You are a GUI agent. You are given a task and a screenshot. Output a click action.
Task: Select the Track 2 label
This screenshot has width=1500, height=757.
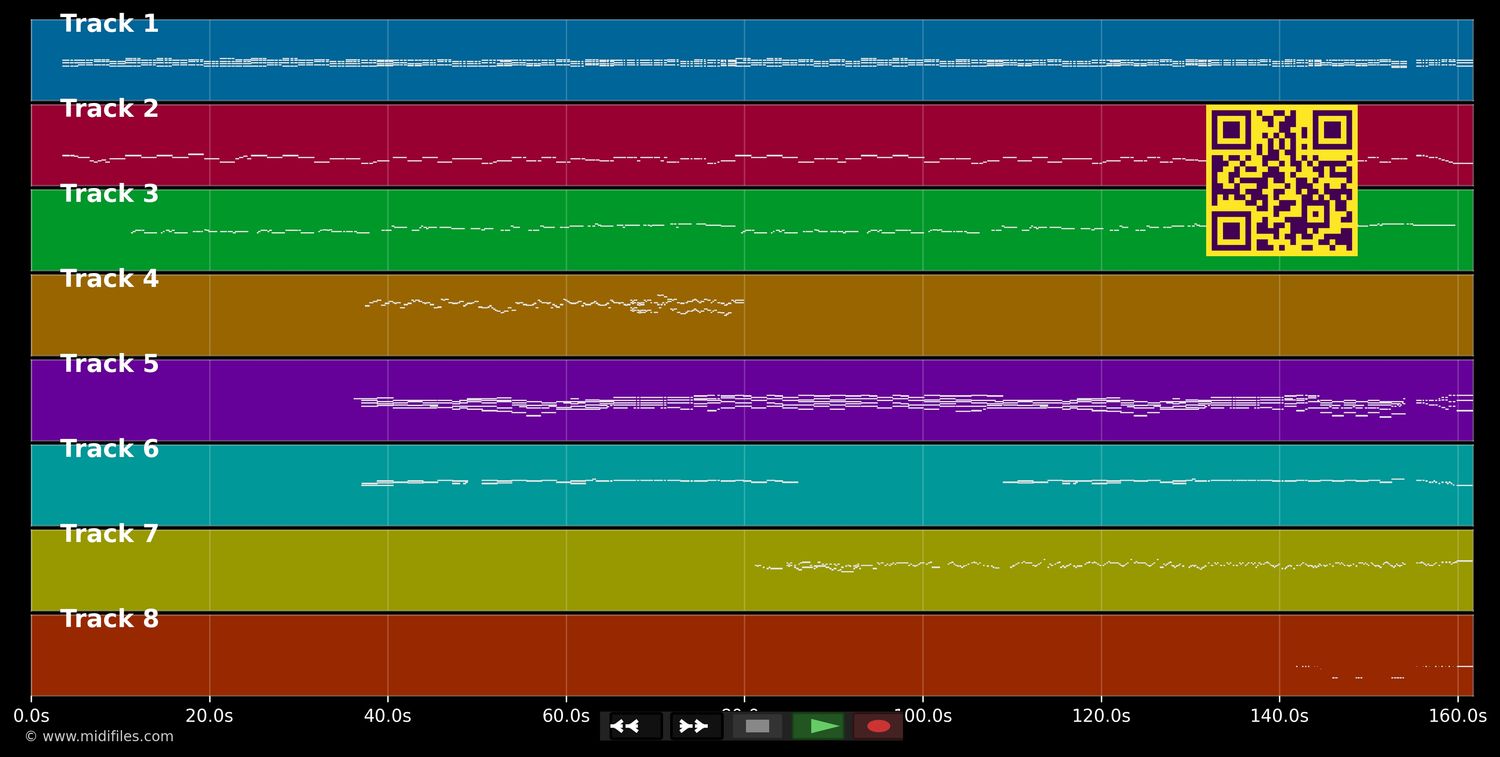coord(109,109)
